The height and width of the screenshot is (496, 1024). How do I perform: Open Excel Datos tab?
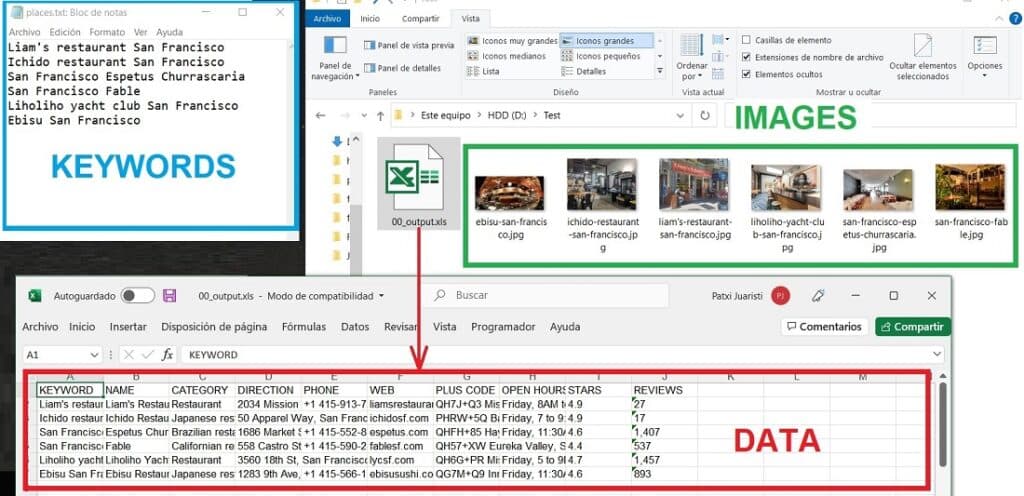[355, 326]
